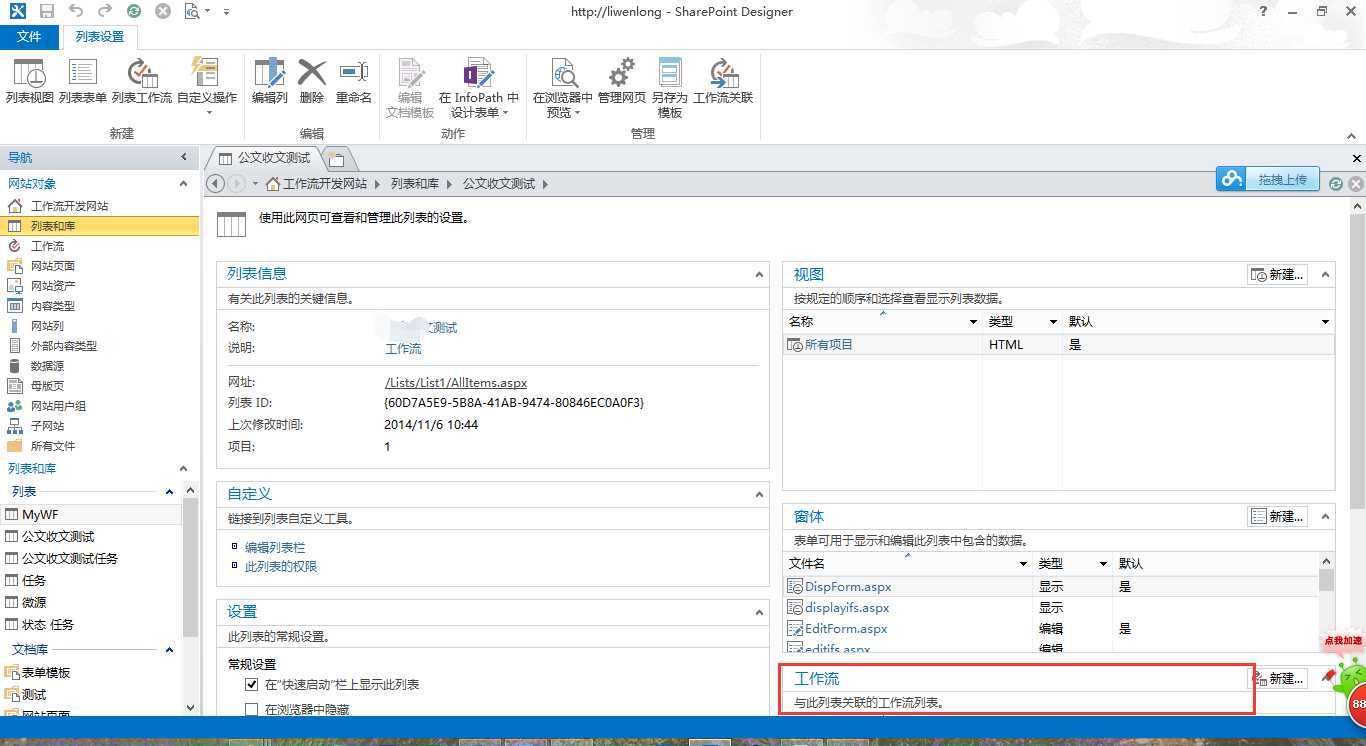Screen dimensions: 1366x746
Task: Select 工作流 in site objects list
Action: [47, 246]
